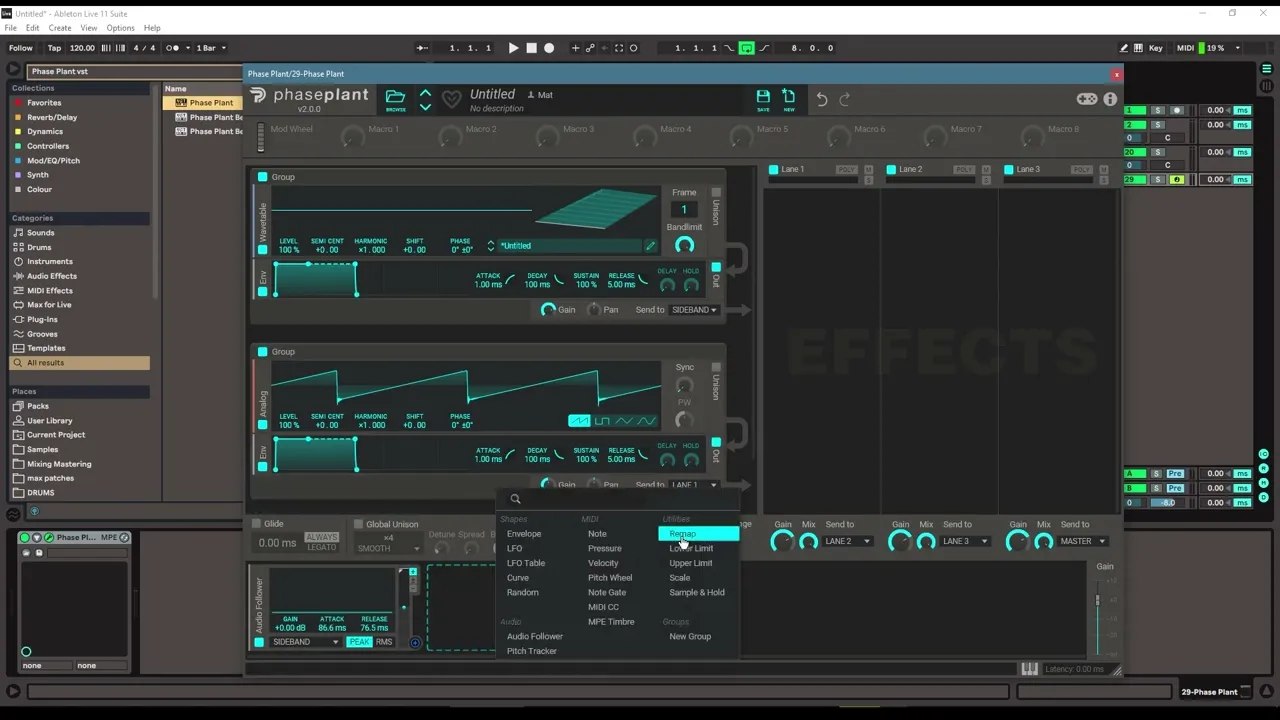Toggle Ableton loop switch
The width and height of the screenshot is (1280, 720).
746,48
